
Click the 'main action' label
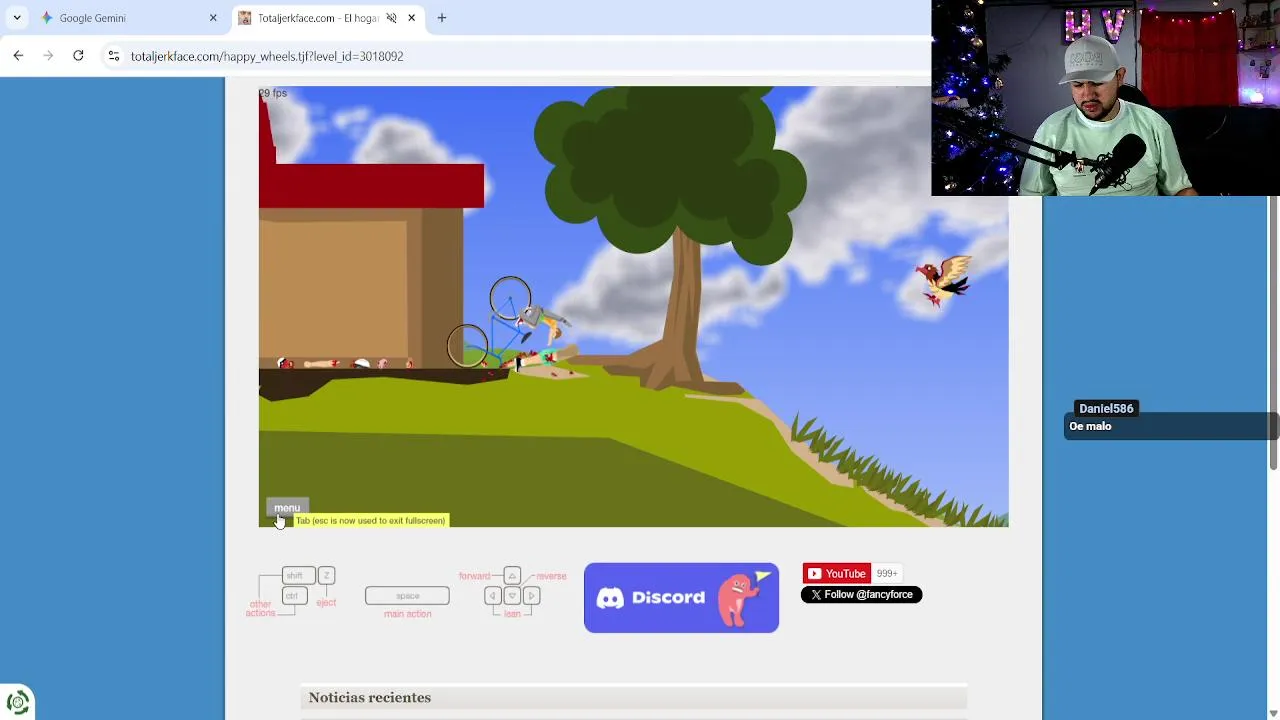pyautogui.click(x=407, y=614)
